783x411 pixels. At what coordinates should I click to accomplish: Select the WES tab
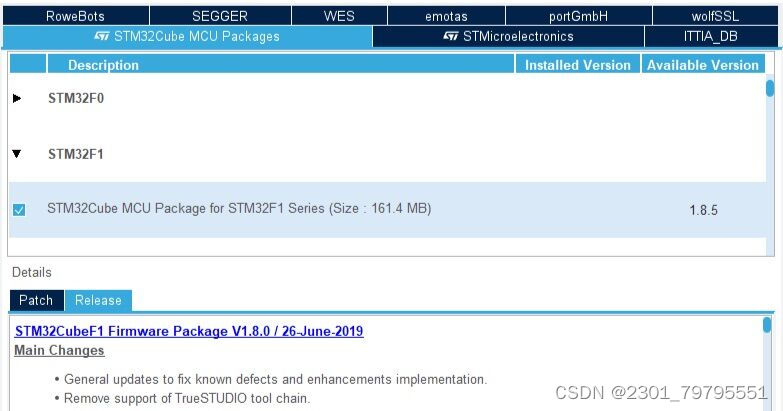339,16
